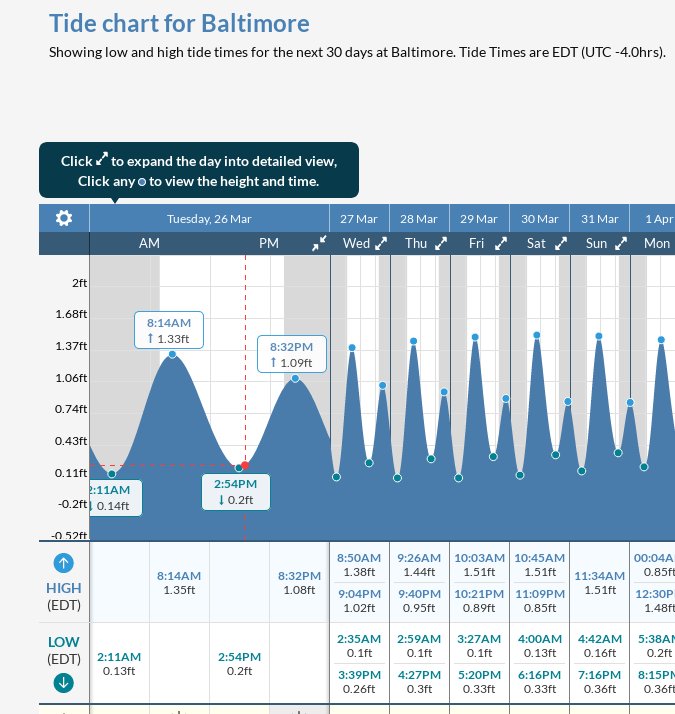Click the 8:14AM high tide point
This screenshot has height=714, width=675.
172,354
